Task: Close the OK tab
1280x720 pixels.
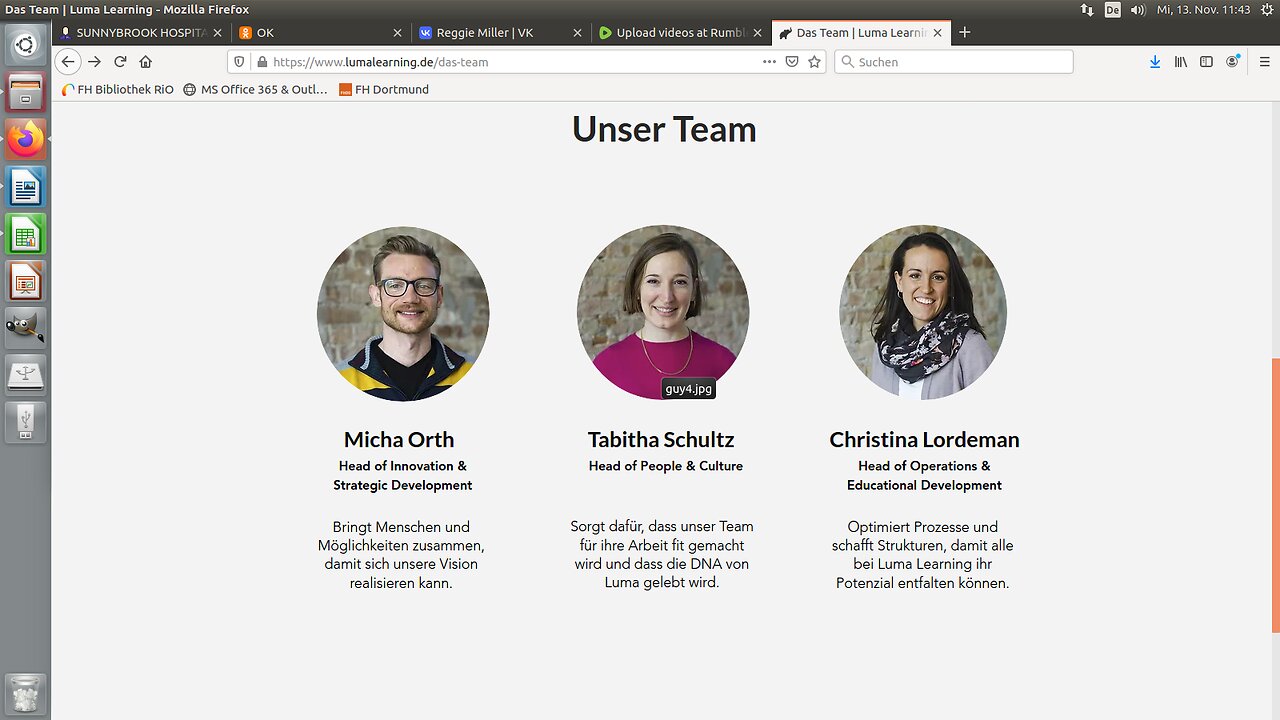Action: point(397,33)
